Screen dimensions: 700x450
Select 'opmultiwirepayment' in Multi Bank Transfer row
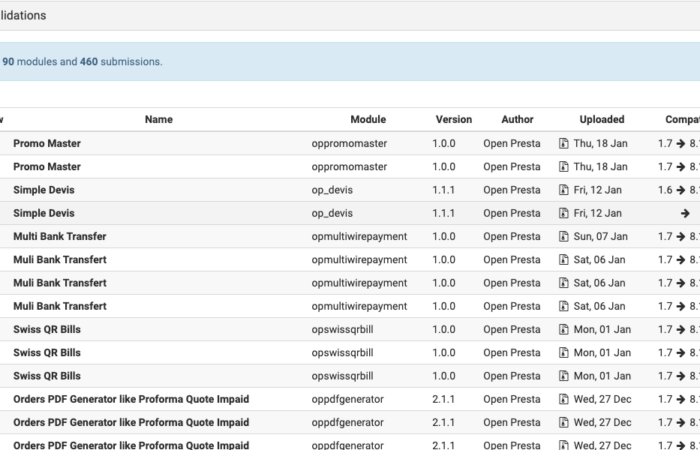pos(359,236)
